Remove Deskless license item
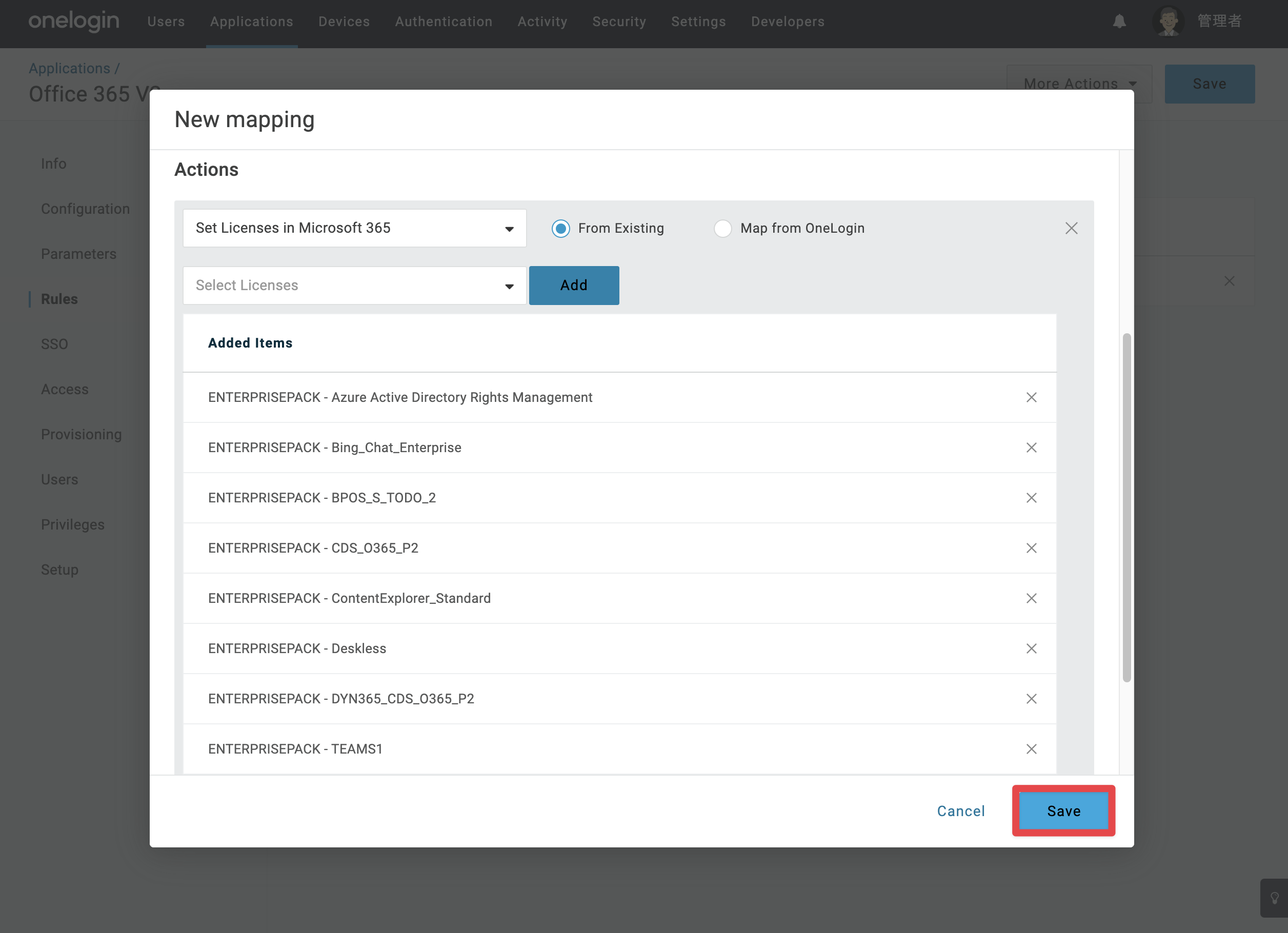 click(1031, 648)
